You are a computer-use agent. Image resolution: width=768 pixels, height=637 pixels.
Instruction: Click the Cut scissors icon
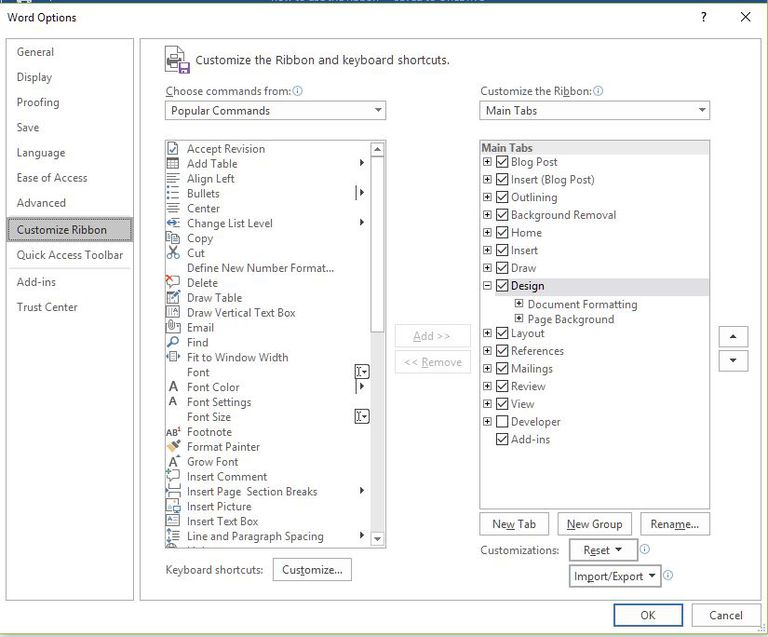coord(173,253)
